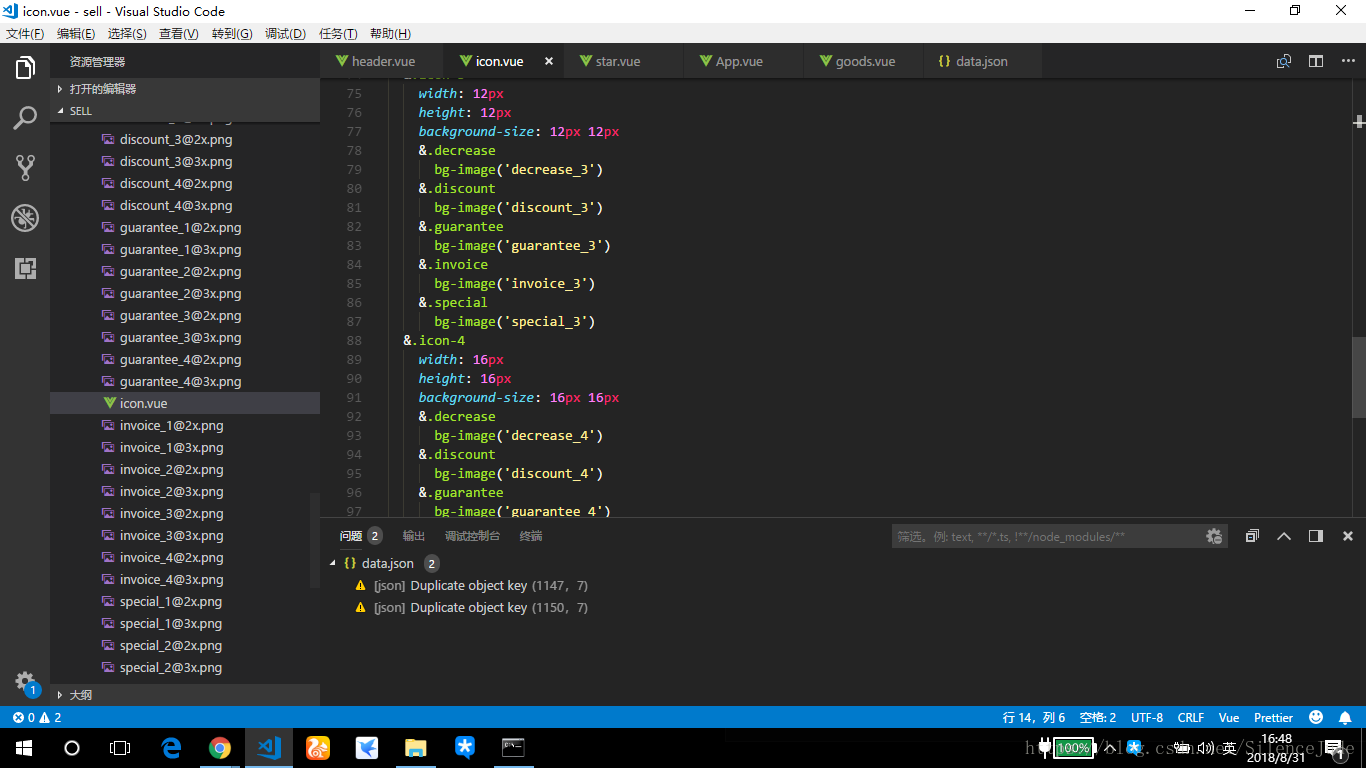Open the Extensions view
Screen dimensions: 1366x768
coord(25,268)
